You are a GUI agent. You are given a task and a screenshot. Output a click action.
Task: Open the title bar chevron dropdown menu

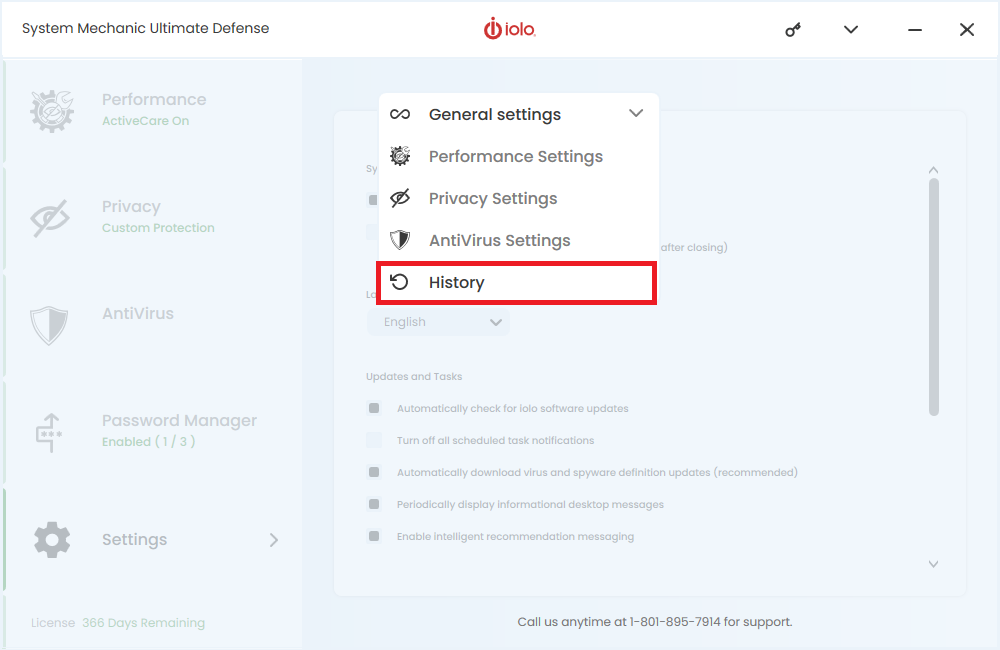tap(851, 29)
